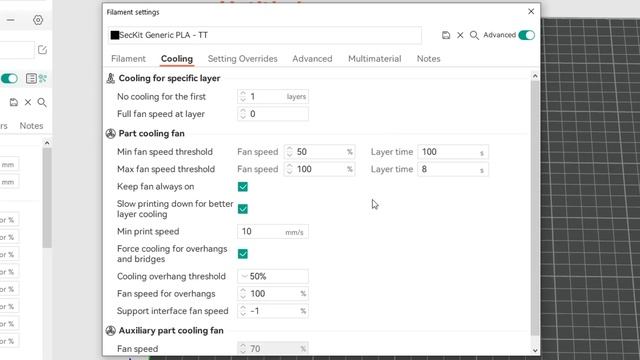Click the black filament color swatch

115,35
